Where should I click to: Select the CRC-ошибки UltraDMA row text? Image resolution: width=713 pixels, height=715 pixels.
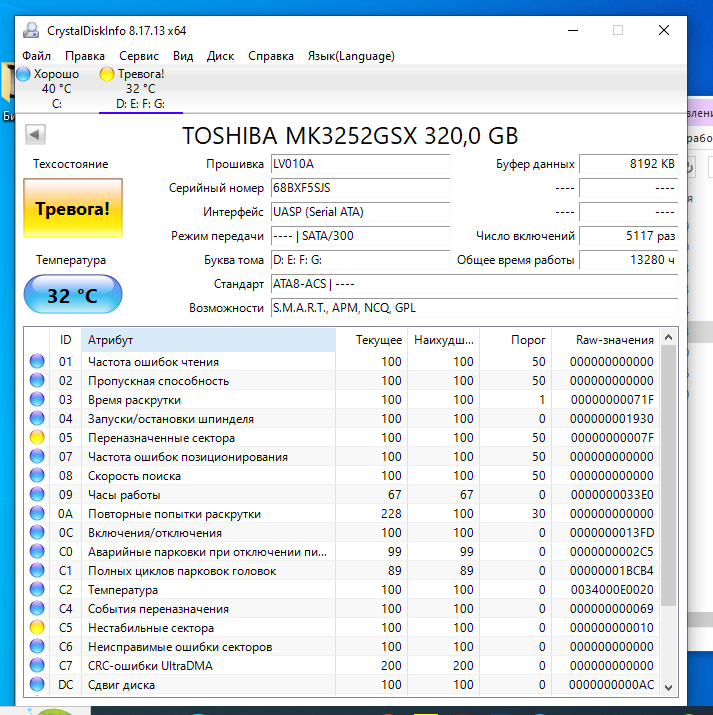pyautogui.click(x=150, y=666)
